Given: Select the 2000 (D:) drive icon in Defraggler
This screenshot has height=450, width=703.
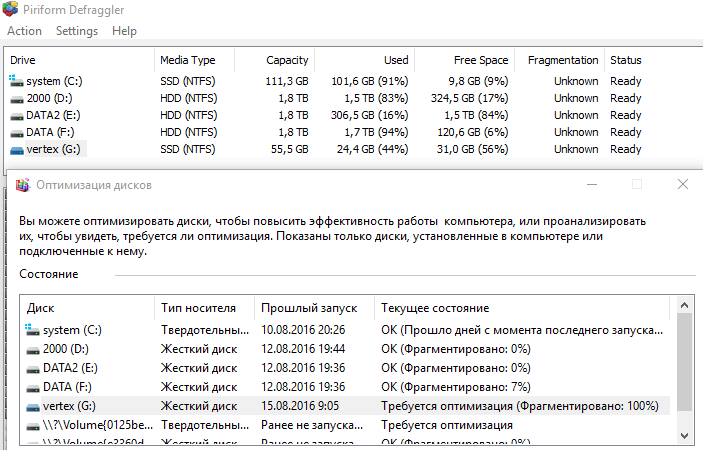Looking at the screenshot, I should pos(17,98).
